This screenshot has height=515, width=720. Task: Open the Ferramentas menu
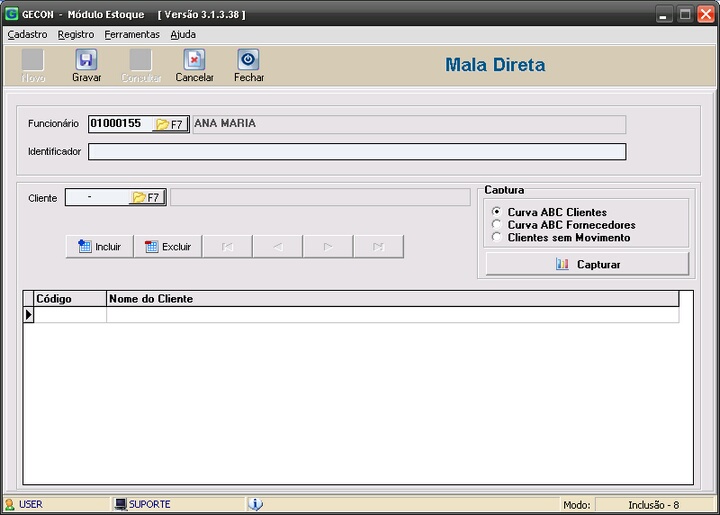131,34
